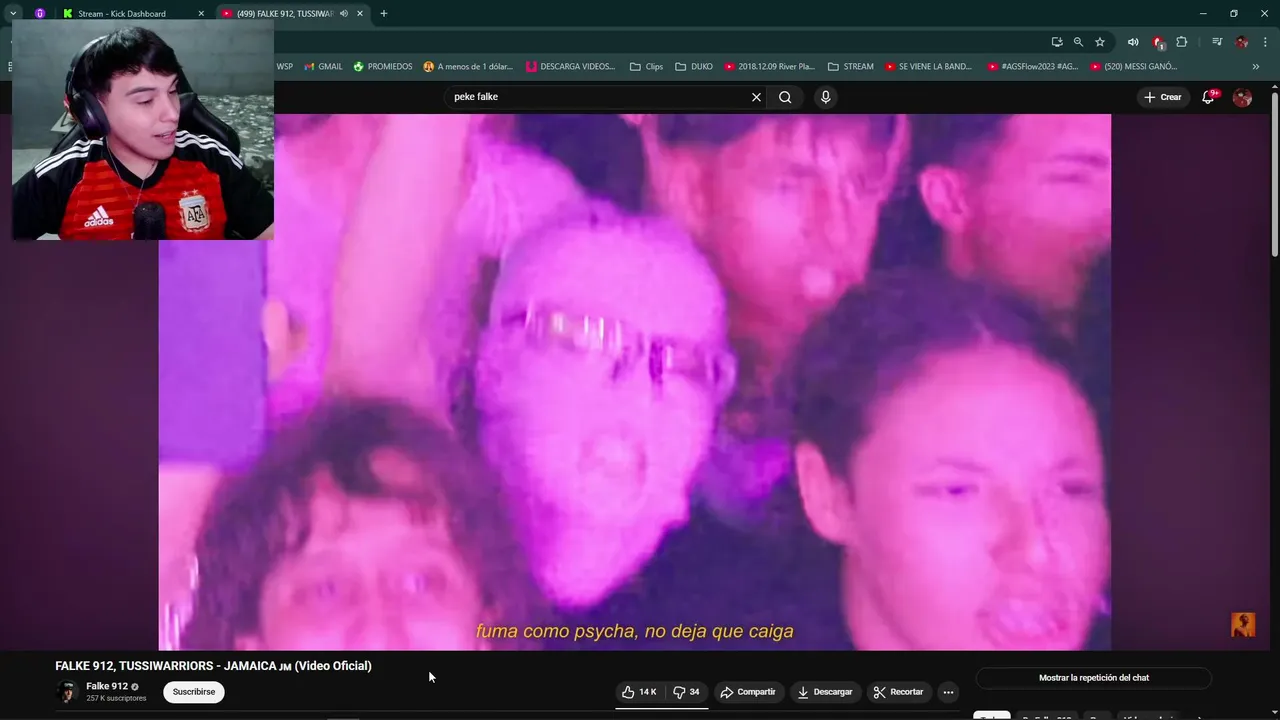
Task: Open YouTube notifications bell
Action: [1208, 97]
